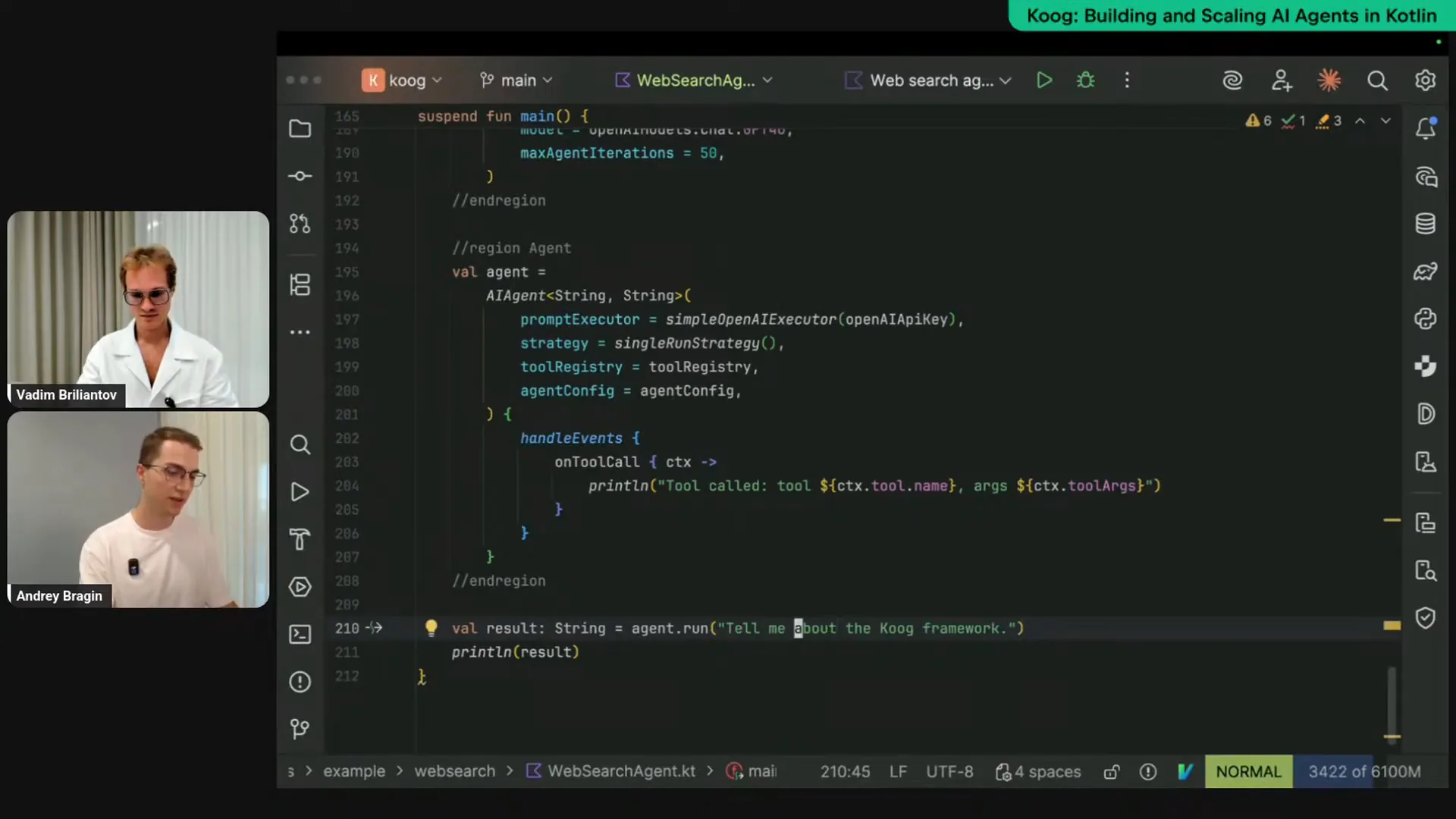Click the orange starburst plugin icon
This screenshot has width=1456, height=819.
click(1329, 80)
